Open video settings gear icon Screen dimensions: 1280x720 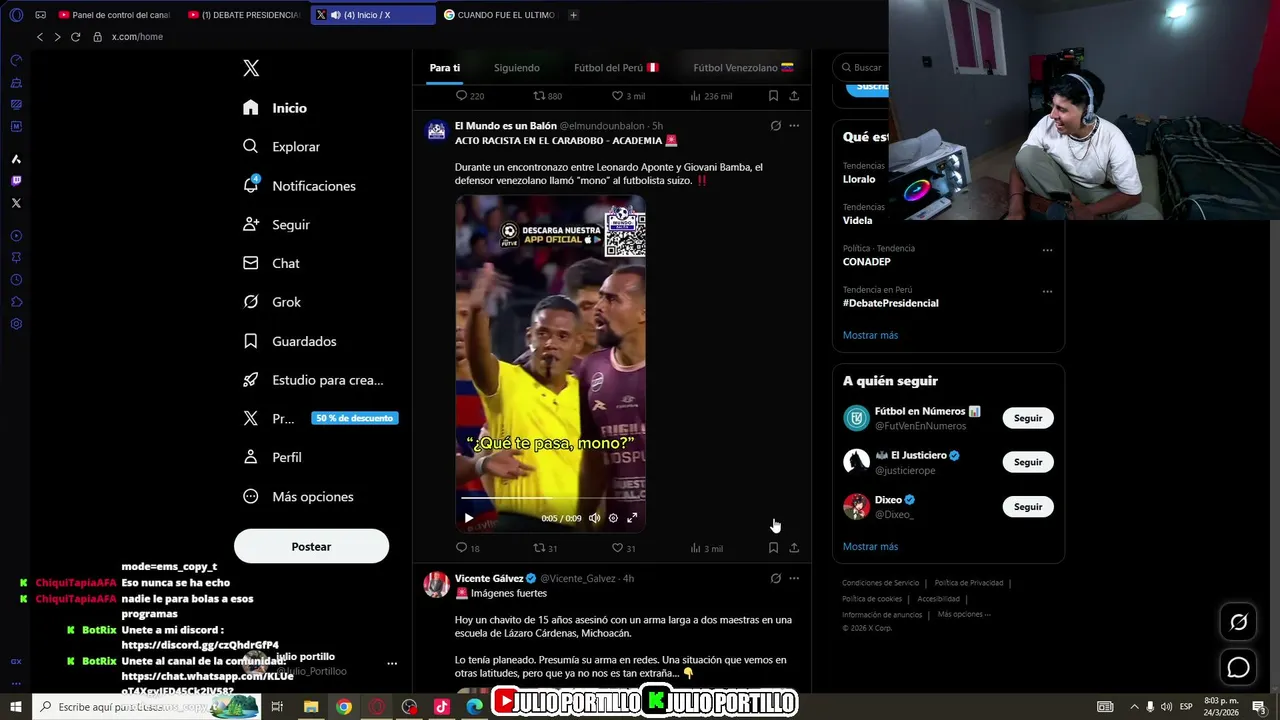click(613, 518)
